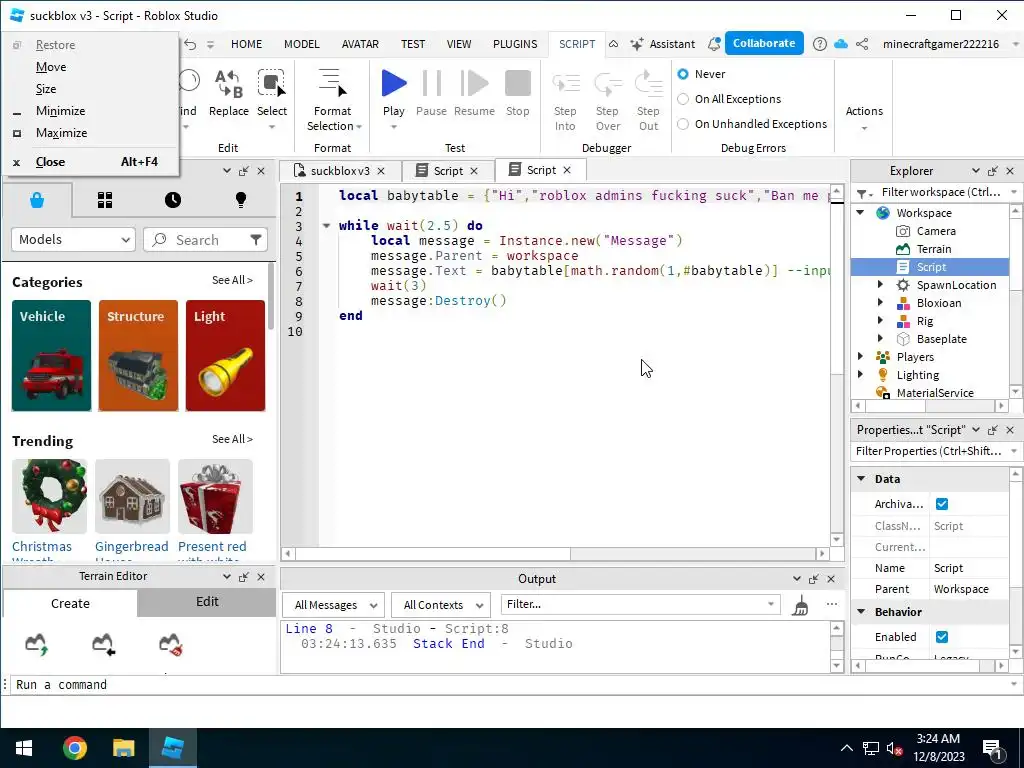
Task: Expand the Bloxioan tree node
Action: pyautogui.click(x=880, y=303)
